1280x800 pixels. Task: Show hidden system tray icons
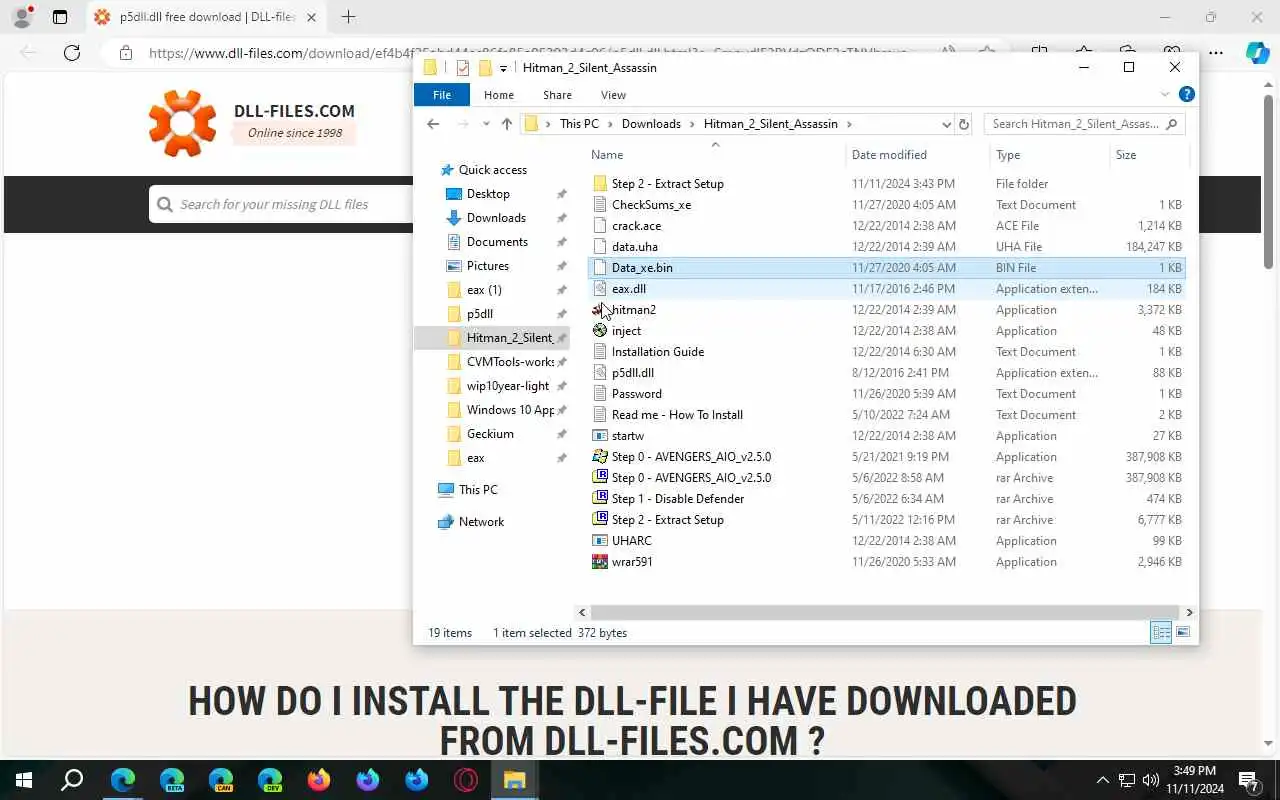tap(1103, 780)
